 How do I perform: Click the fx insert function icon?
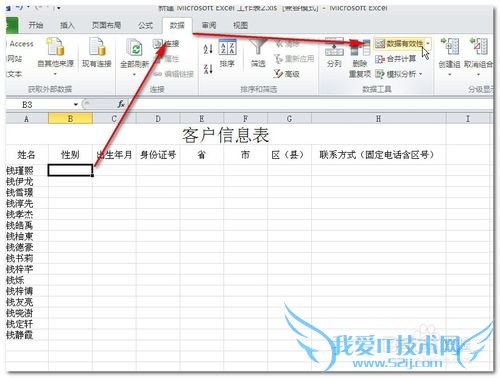[x=121, y=104]
